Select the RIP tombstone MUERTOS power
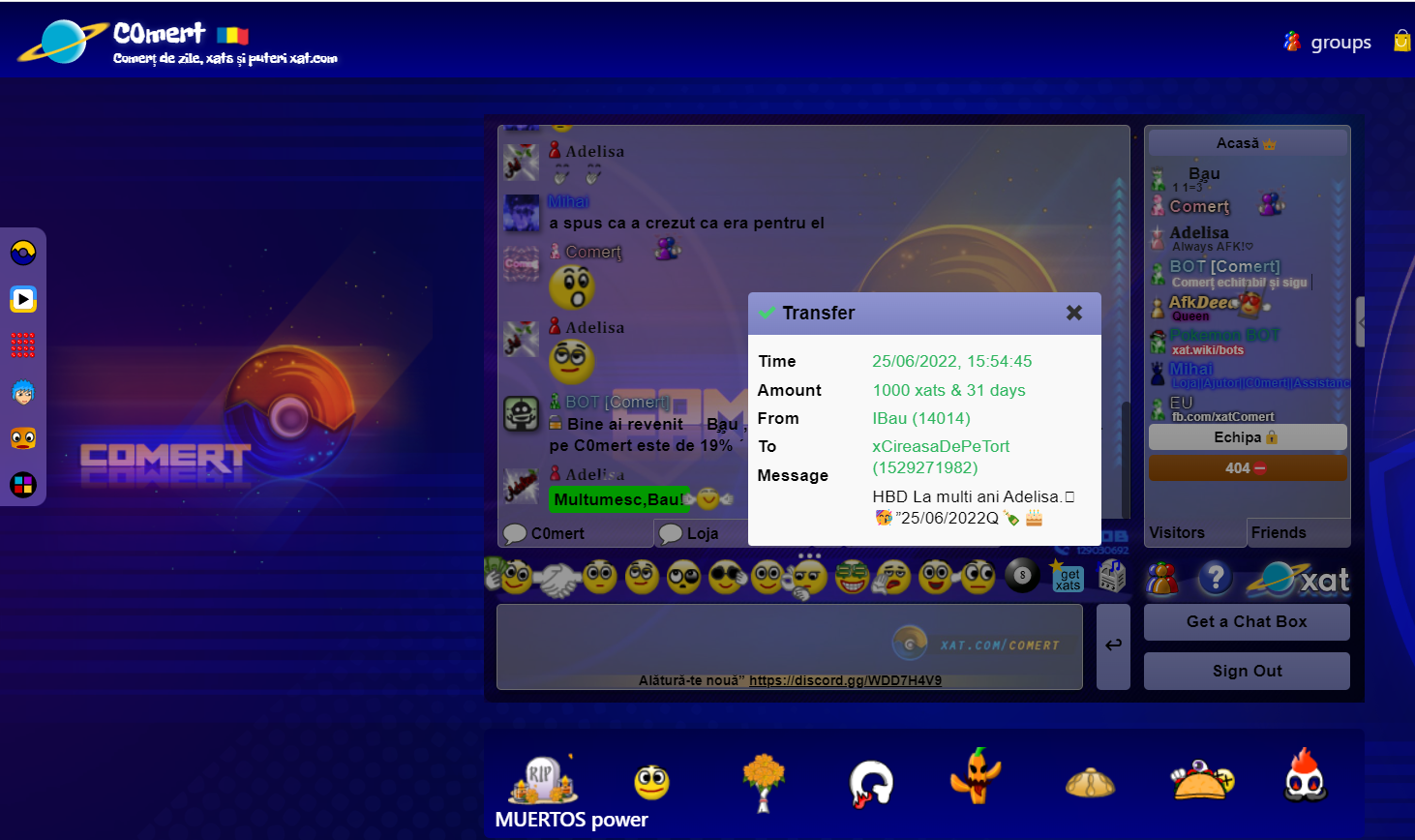Image resolution: width=1415 pixels, height=840 pixels. (x=543, y=779)
